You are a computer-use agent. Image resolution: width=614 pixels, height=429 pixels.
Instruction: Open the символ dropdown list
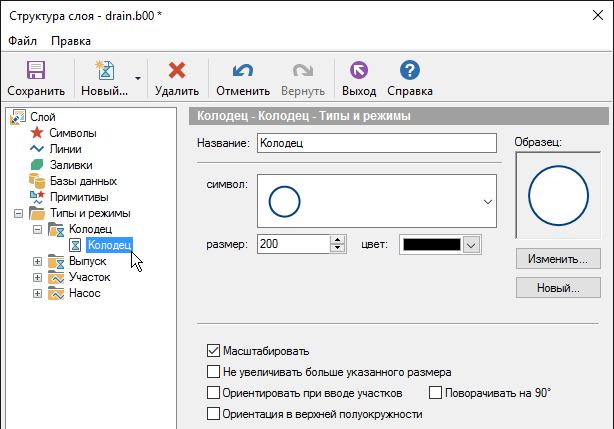pyautogui.click(x=489, y=202)
